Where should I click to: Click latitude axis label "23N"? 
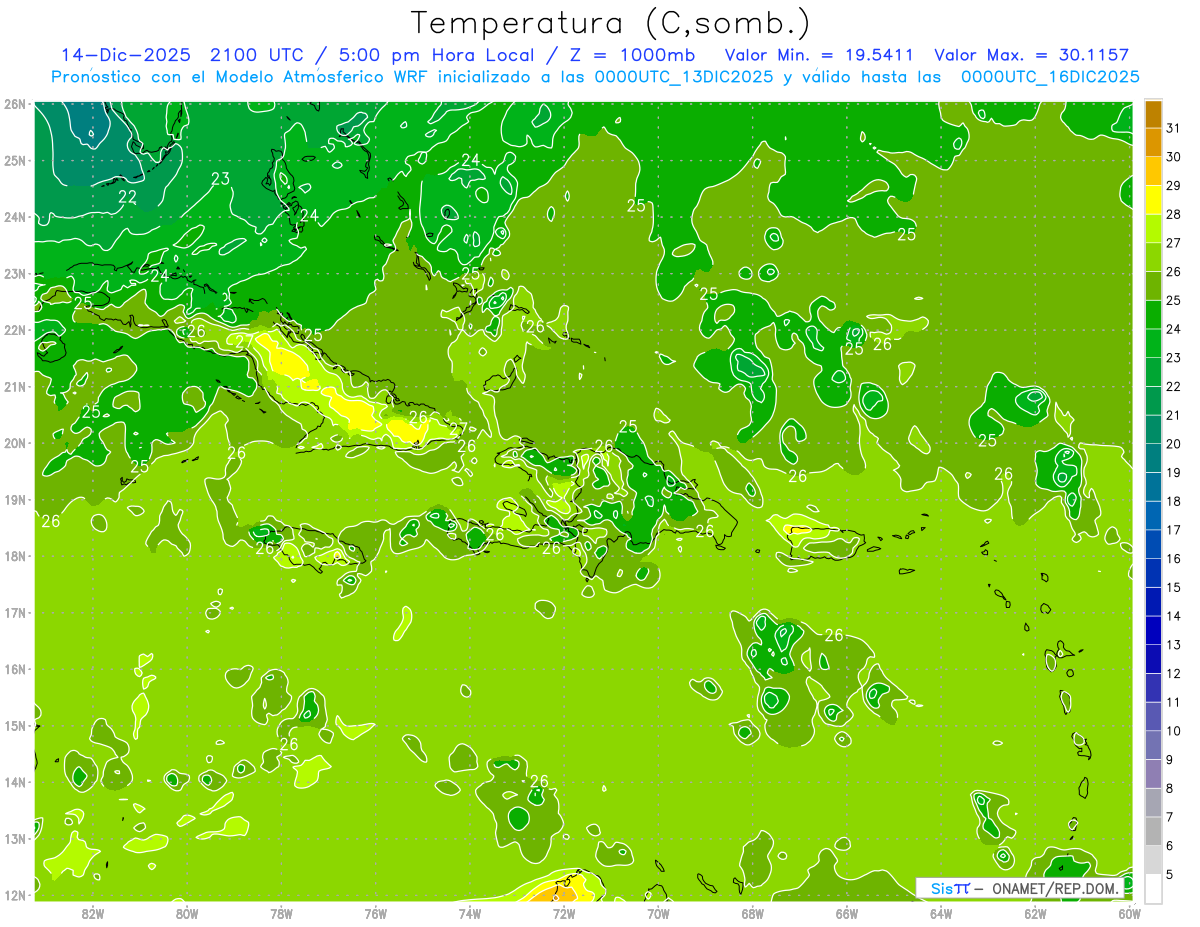14,274
